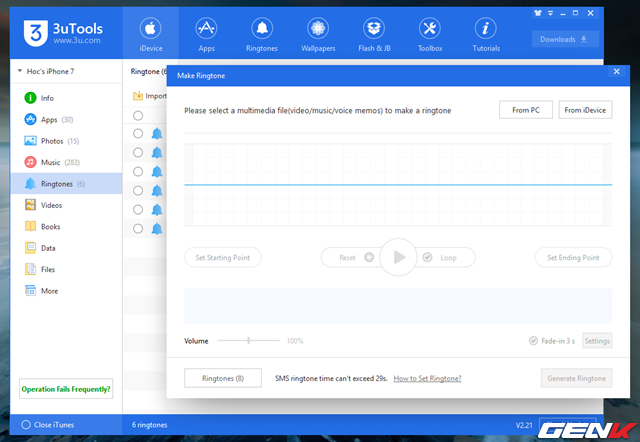
Task: Select Music (283) in sidebar
Action: [x=66, y=162]
